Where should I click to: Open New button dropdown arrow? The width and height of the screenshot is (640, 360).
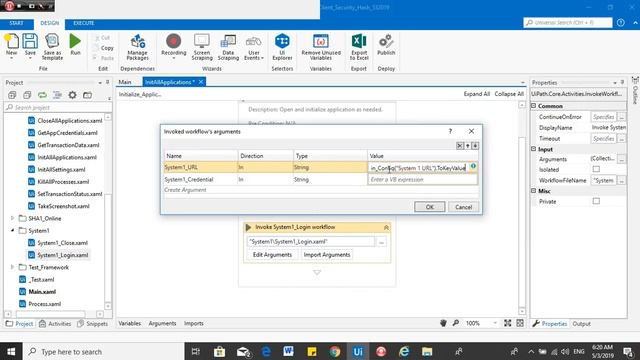tap(11, 58)
